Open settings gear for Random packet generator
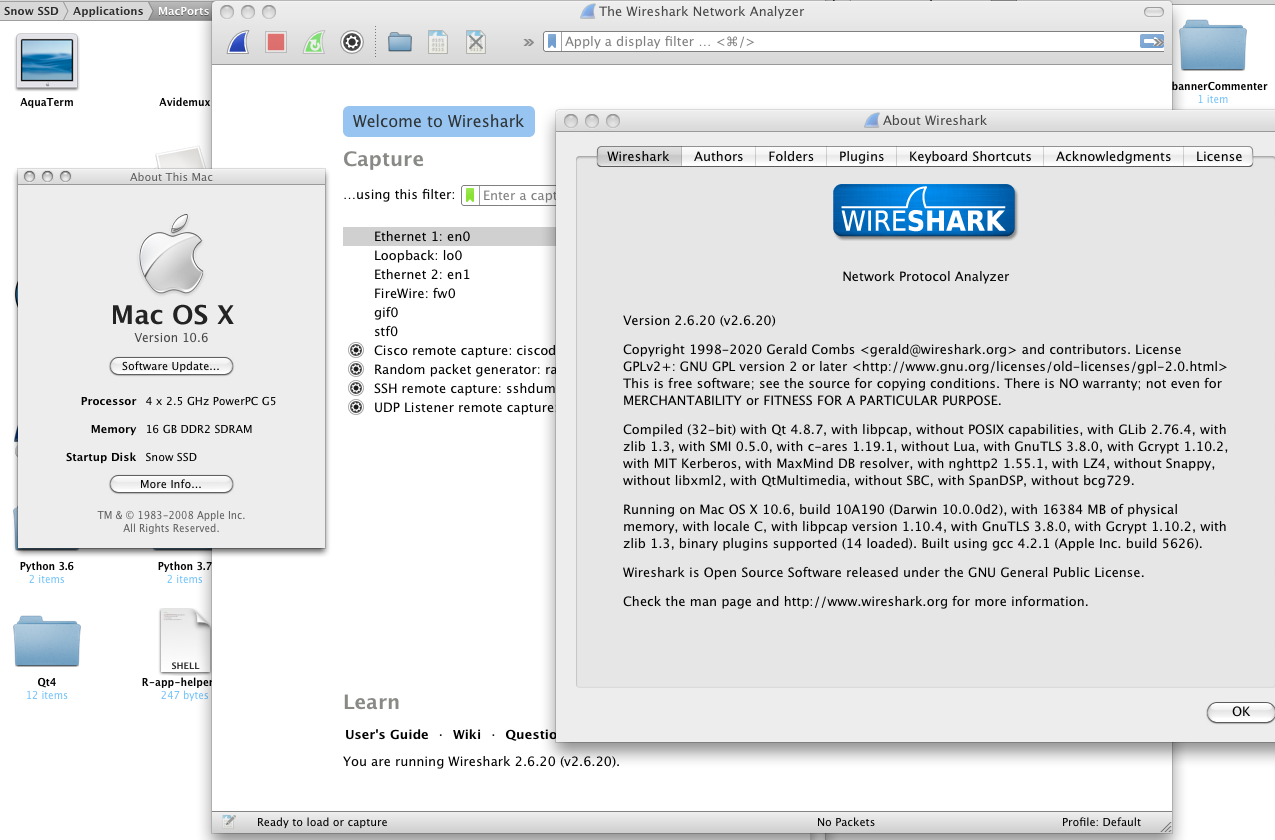This screenshot has height=840, width=1275. (x=355, y=369)
